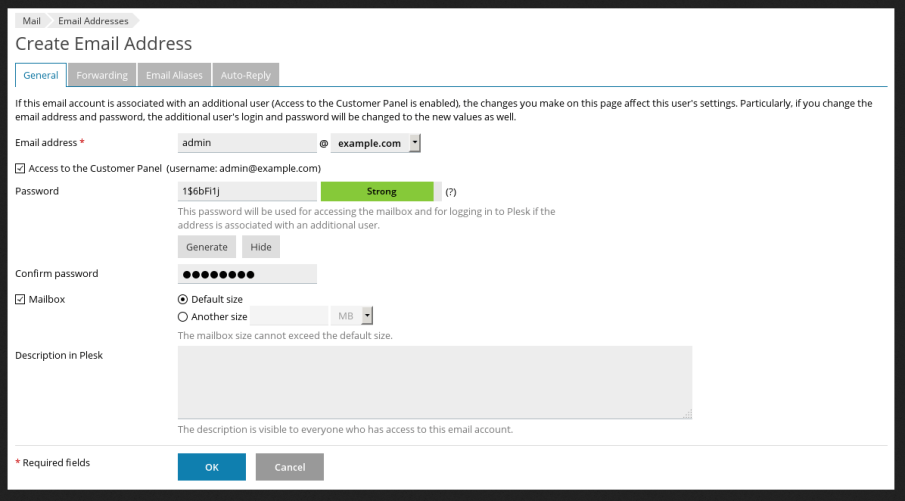905x501 pixels.
Task: Hide the password with Hide button
Action: coord(260,247)
